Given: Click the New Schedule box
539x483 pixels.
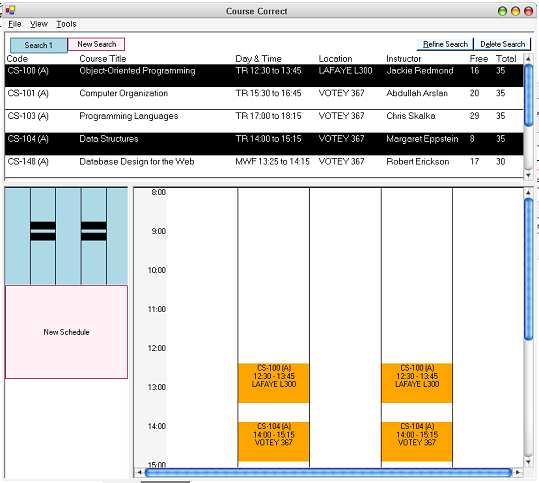Looking at the screenshot, I should point(66,332).
